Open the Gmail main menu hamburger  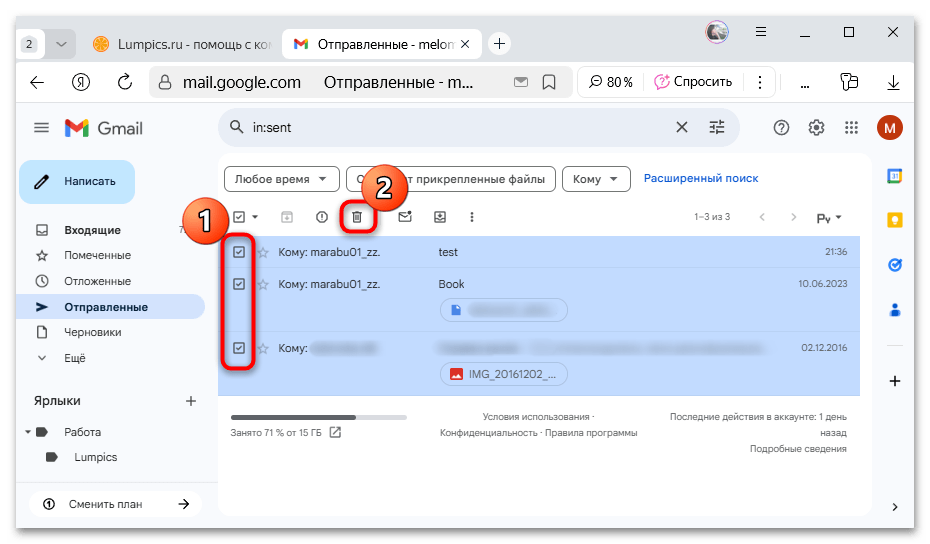coord(42,128)
